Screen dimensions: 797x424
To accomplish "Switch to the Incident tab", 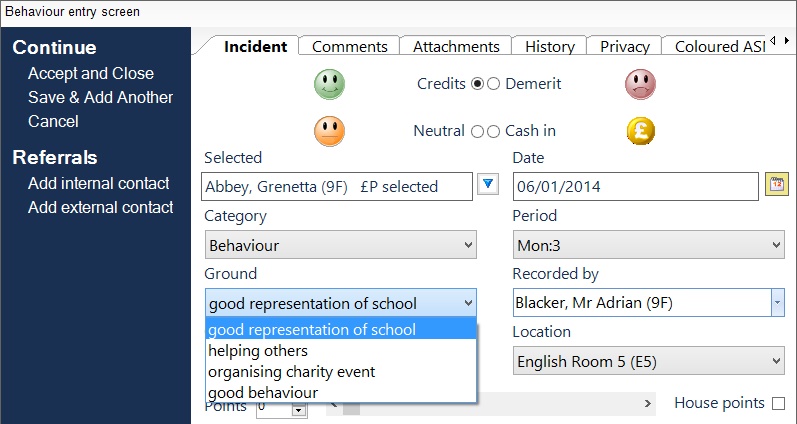I will point(255,46).
